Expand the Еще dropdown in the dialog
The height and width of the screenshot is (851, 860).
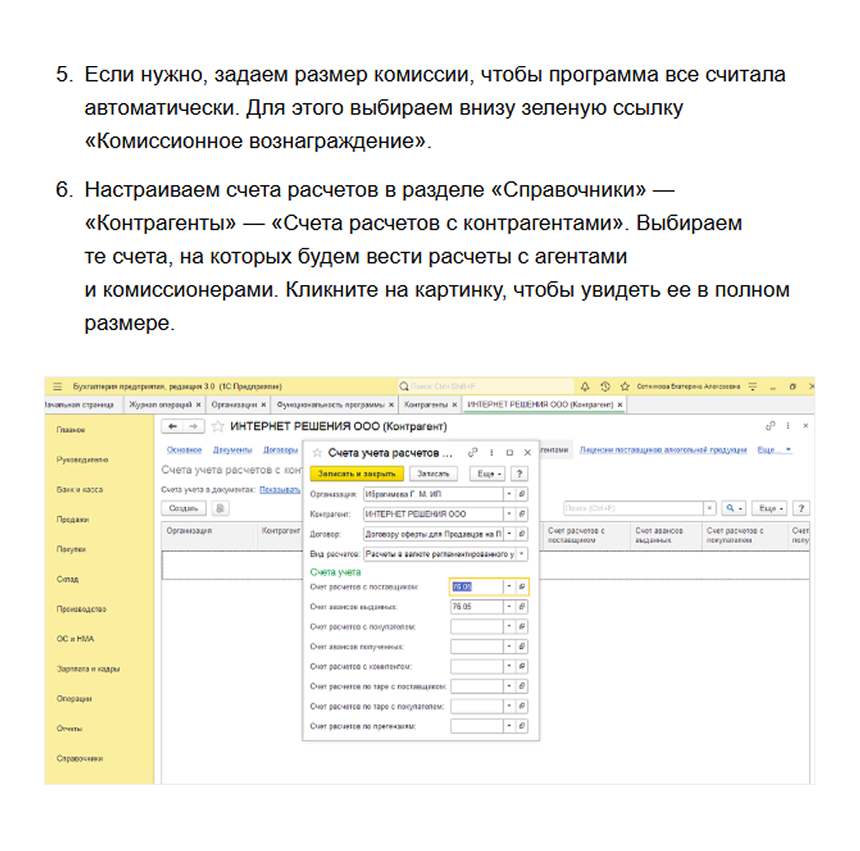click(x=486, y=474)
